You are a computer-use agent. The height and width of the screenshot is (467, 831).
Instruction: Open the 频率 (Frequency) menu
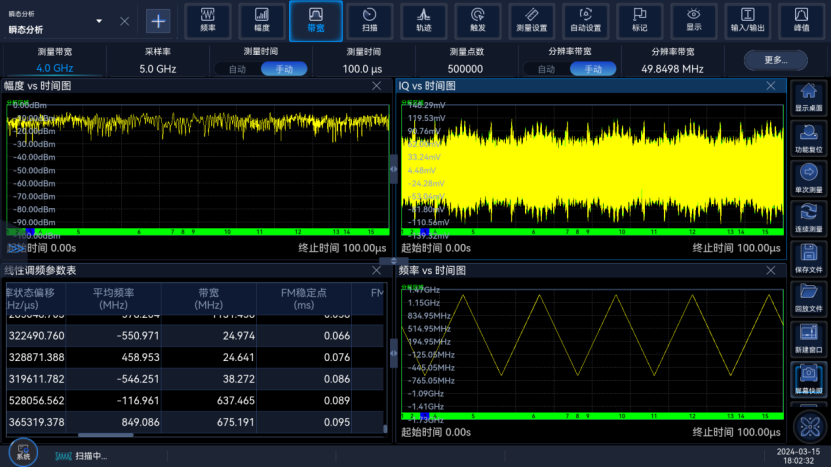[x=208, y=20]
